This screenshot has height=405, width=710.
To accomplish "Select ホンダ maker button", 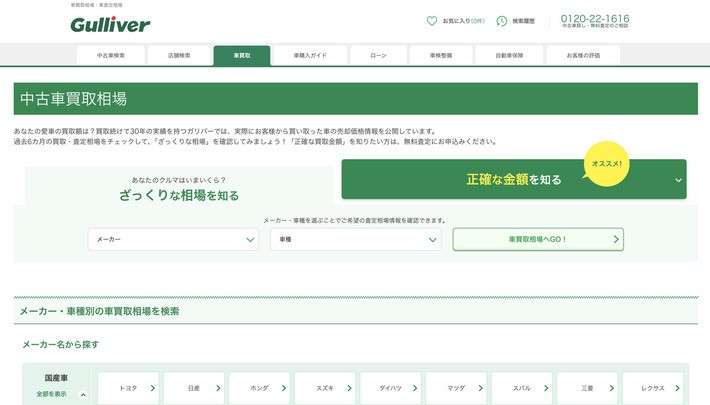I will click(259, 388).
